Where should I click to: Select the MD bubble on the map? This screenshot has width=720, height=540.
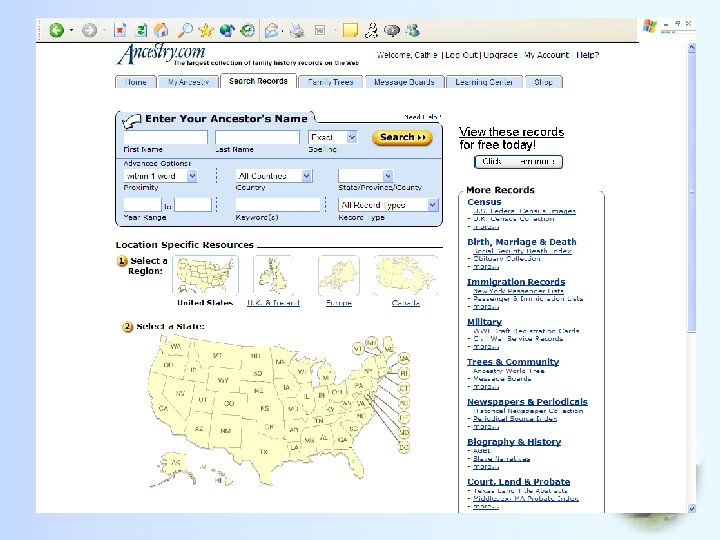click(x=404, y=432)
